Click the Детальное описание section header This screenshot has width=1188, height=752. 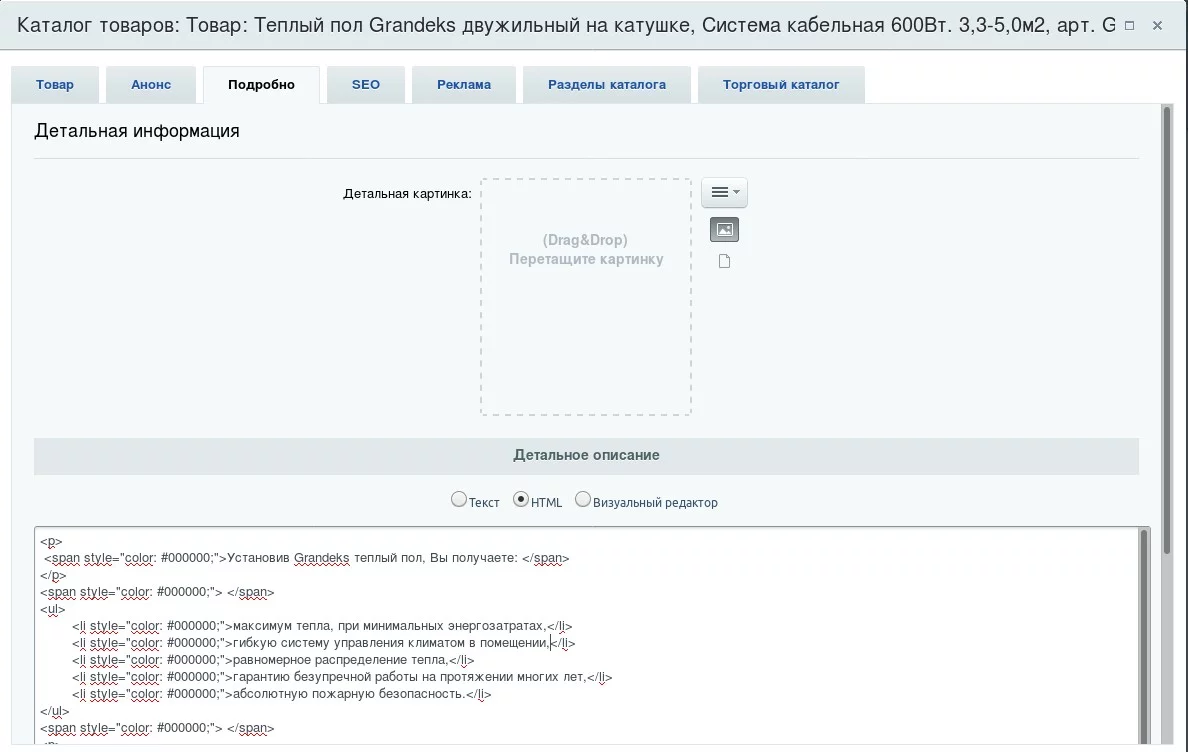(x=586, y=455)
